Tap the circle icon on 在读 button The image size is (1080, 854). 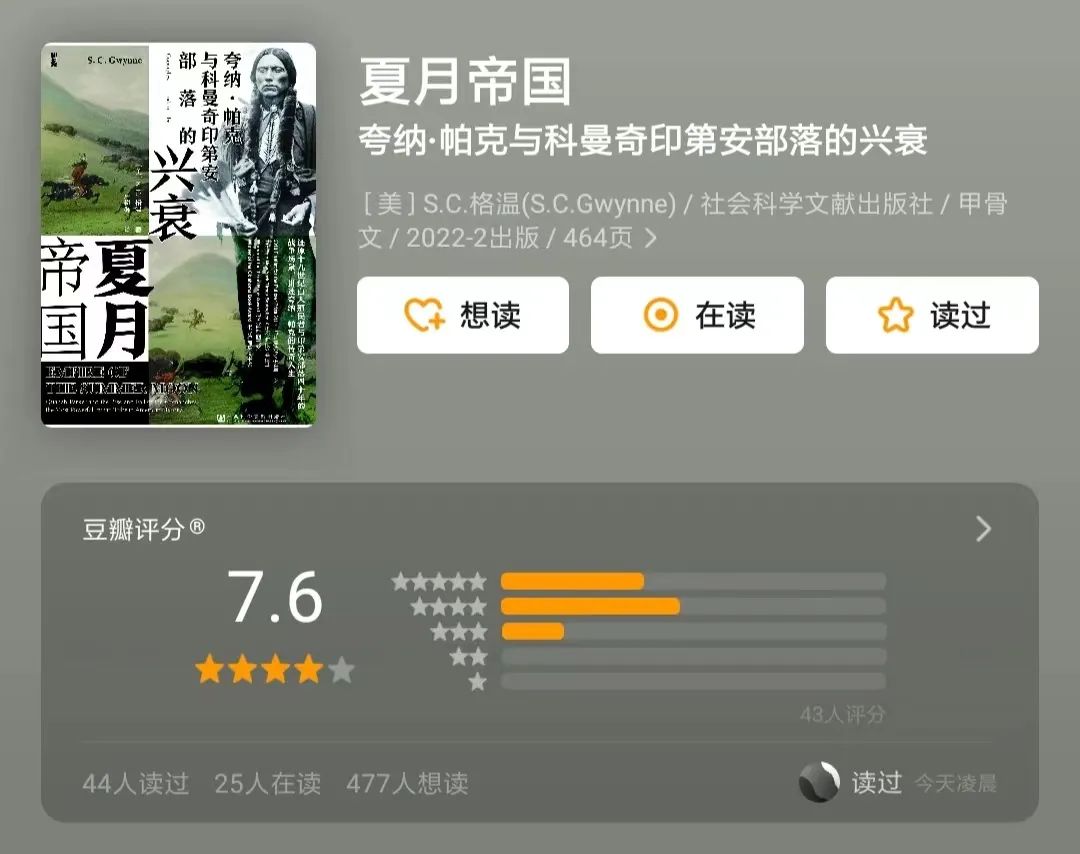(x=661, y=315)
